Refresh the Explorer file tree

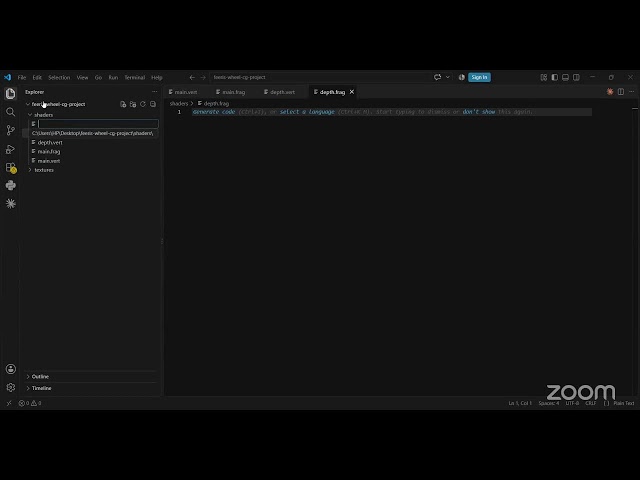[143, 104]
